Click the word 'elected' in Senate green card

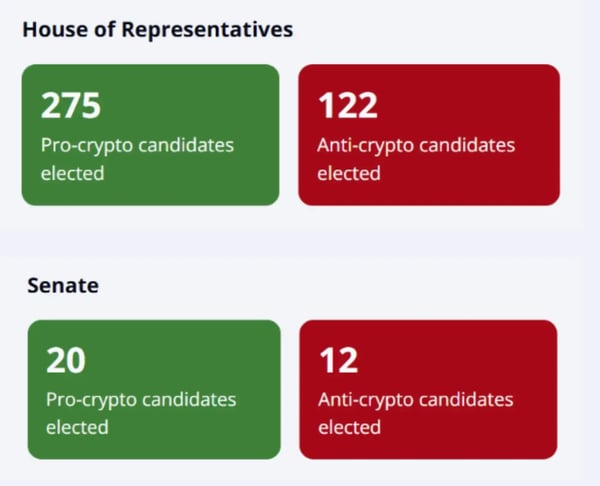point(77,427)
